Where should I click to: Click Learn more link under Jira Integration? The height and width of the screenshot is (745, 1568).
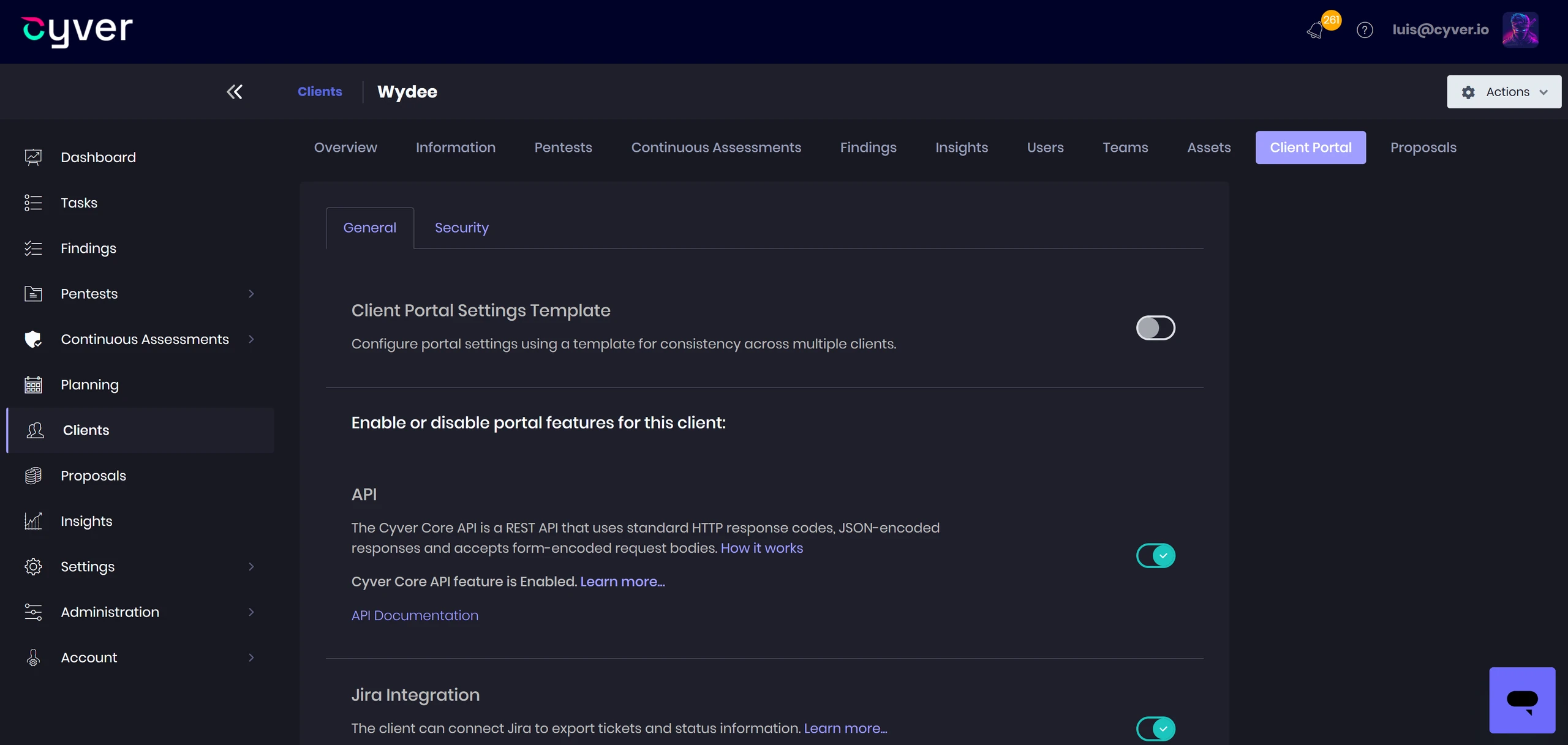pos(845,728)
